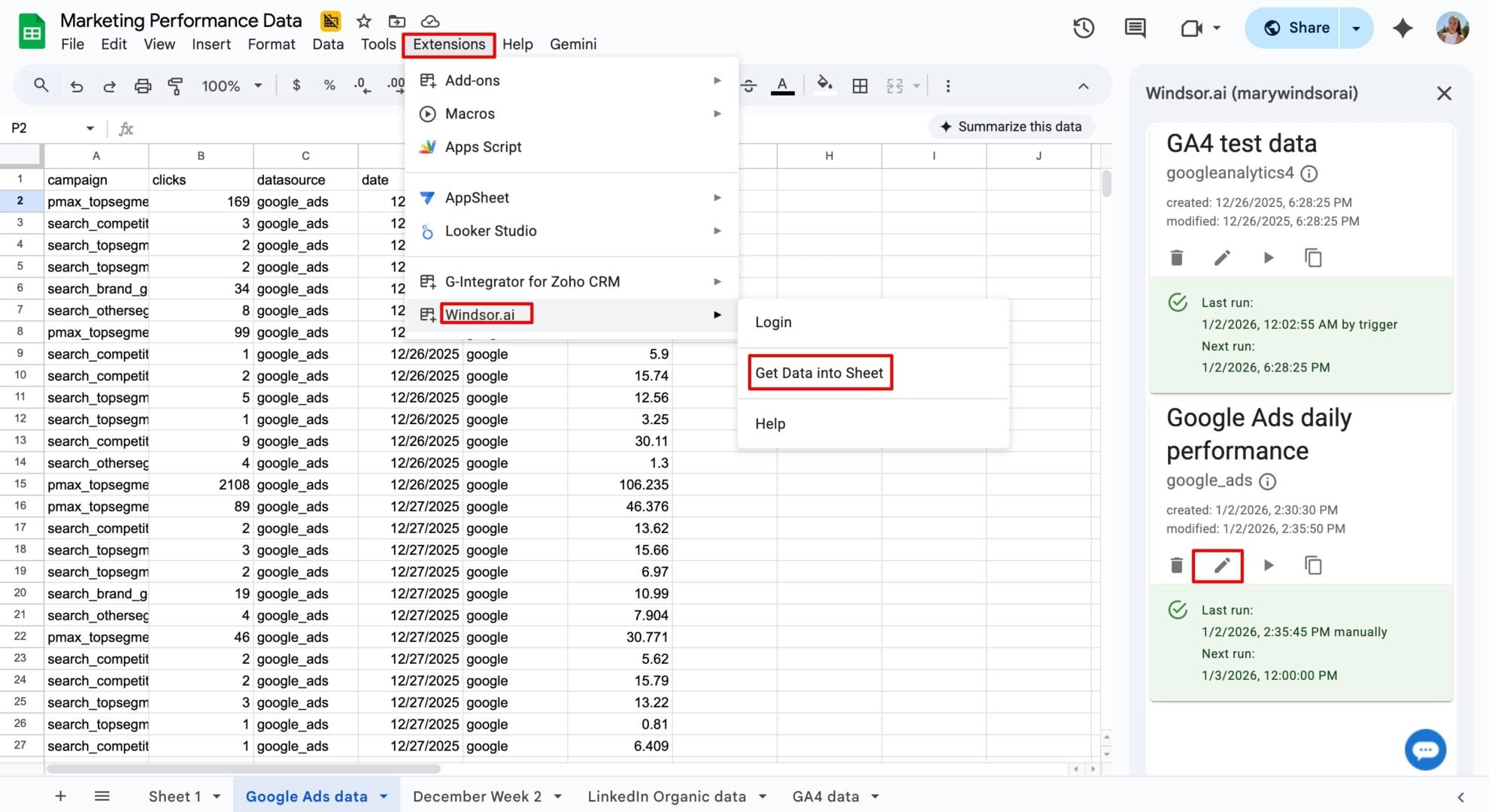Click the horizontal scrollbar thumb

point(243,768)
